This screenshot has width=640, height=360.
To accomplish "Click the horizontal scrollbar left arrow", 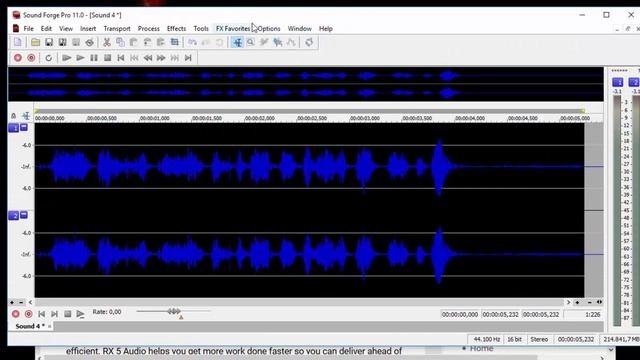I will (x=31, y=302).
